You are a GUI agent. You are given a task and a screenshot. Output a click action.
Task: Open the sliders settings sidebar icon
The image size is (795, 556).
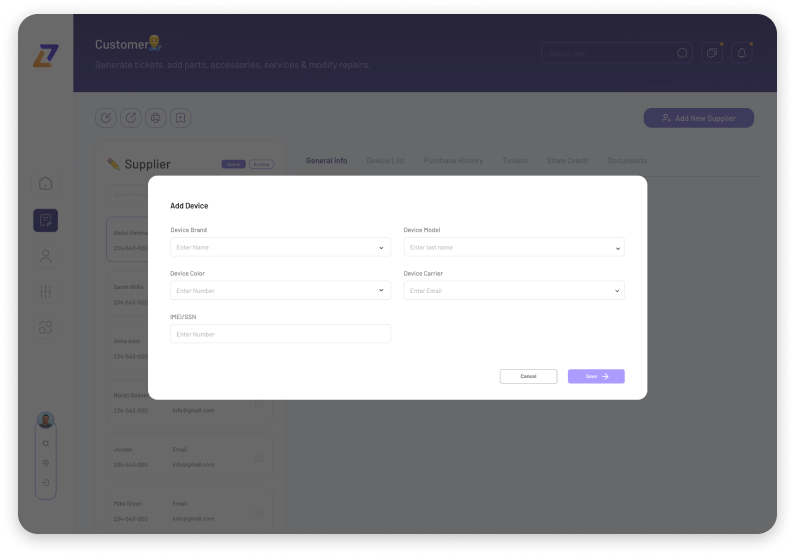45,291
